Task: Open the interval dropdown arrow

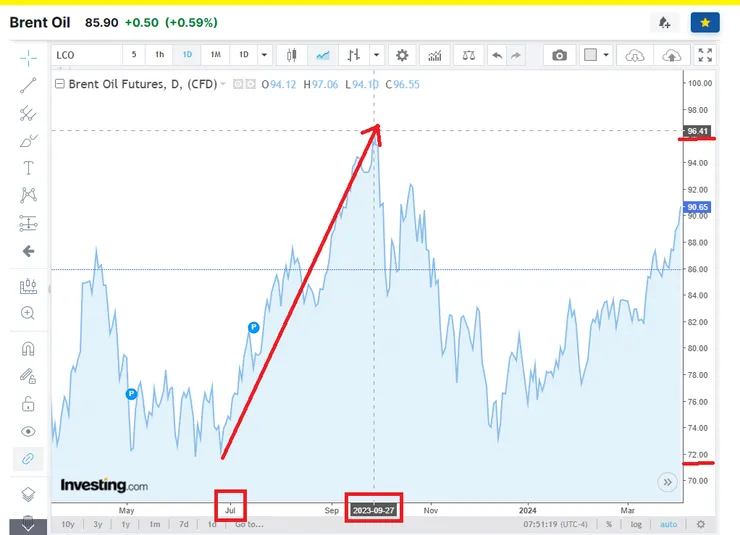Action: tap(264, 55)
